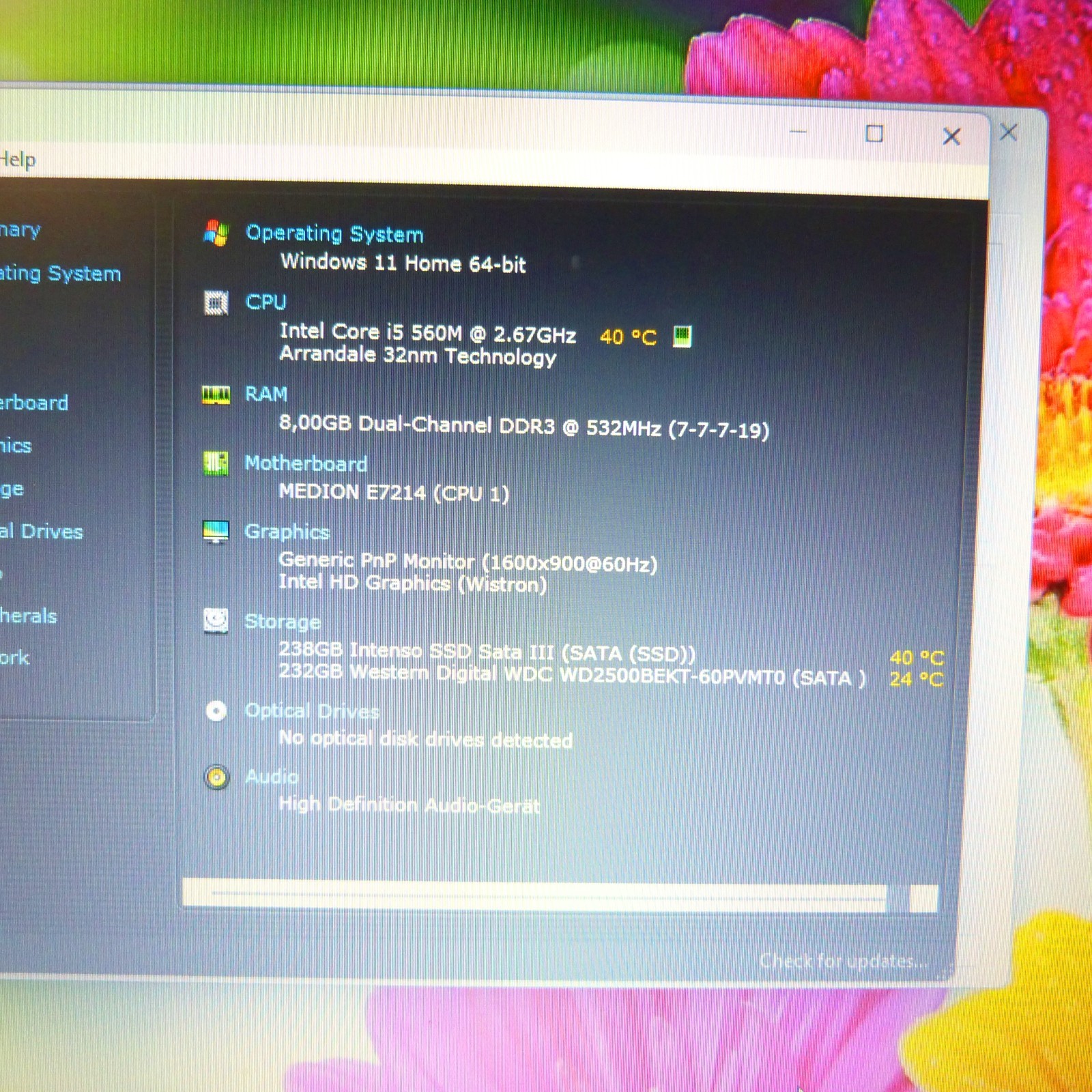Close the background window behind Speccy
This screenshot has height=1092, width=1092.
(1009, 132)
